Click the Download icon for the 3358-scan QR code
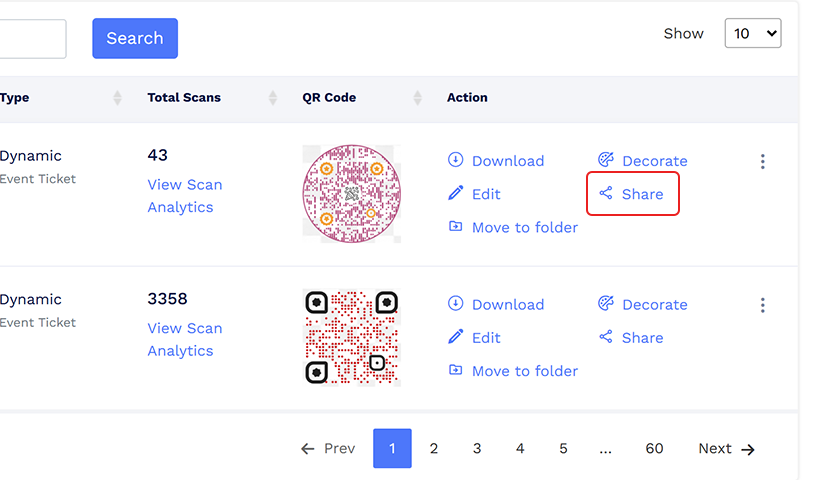Screen dimensions: 820x480 [x=456, y=305]
